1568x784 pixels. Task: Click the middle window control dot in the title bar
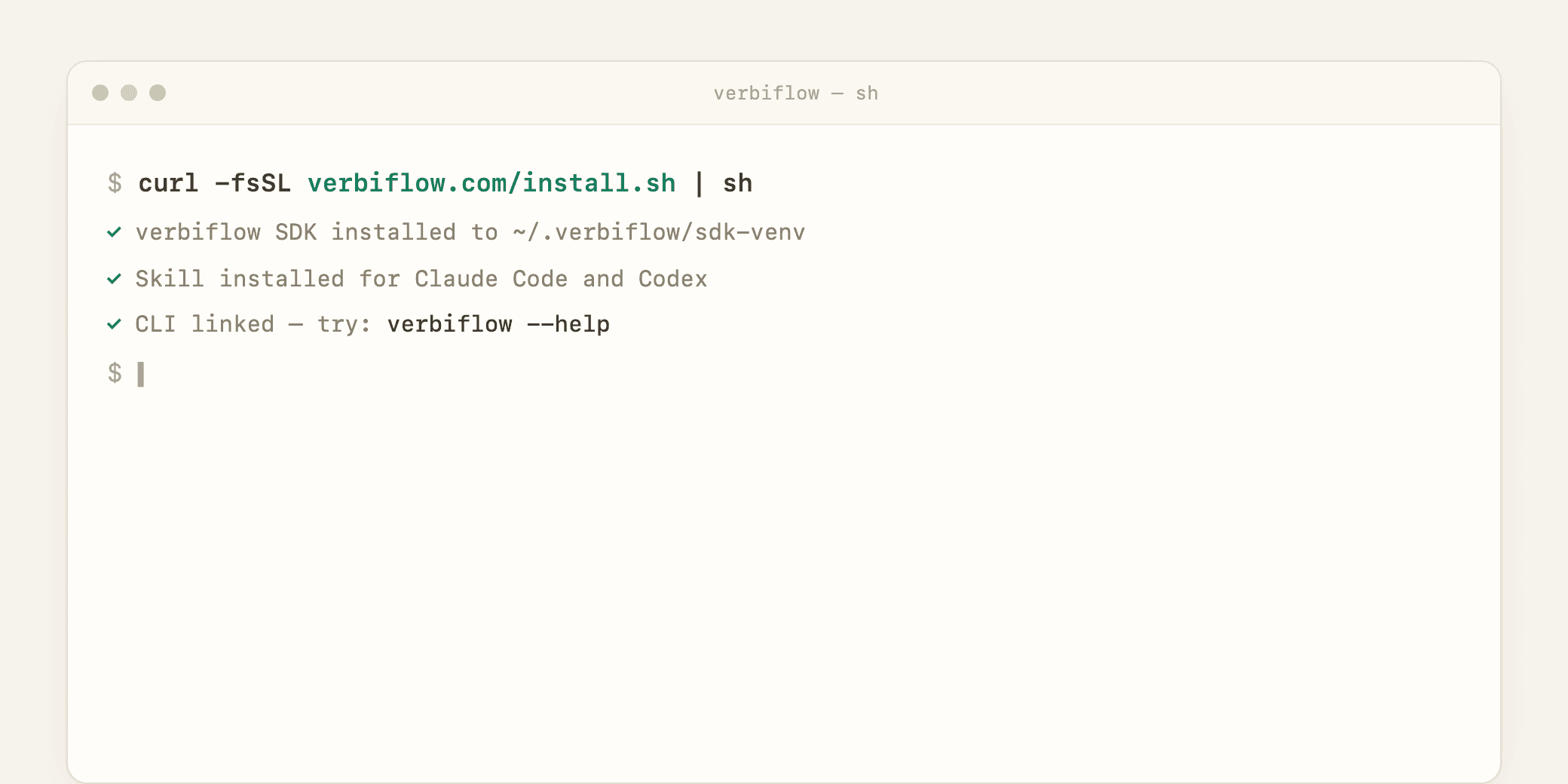129,93
